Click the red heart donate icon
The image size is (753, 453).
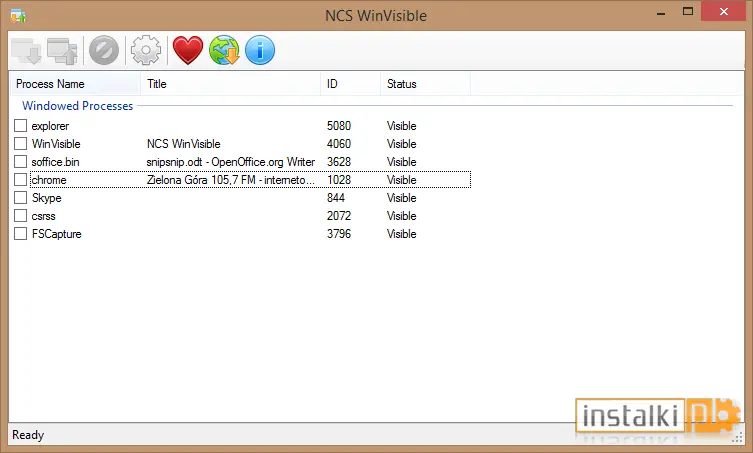point(188,50)
